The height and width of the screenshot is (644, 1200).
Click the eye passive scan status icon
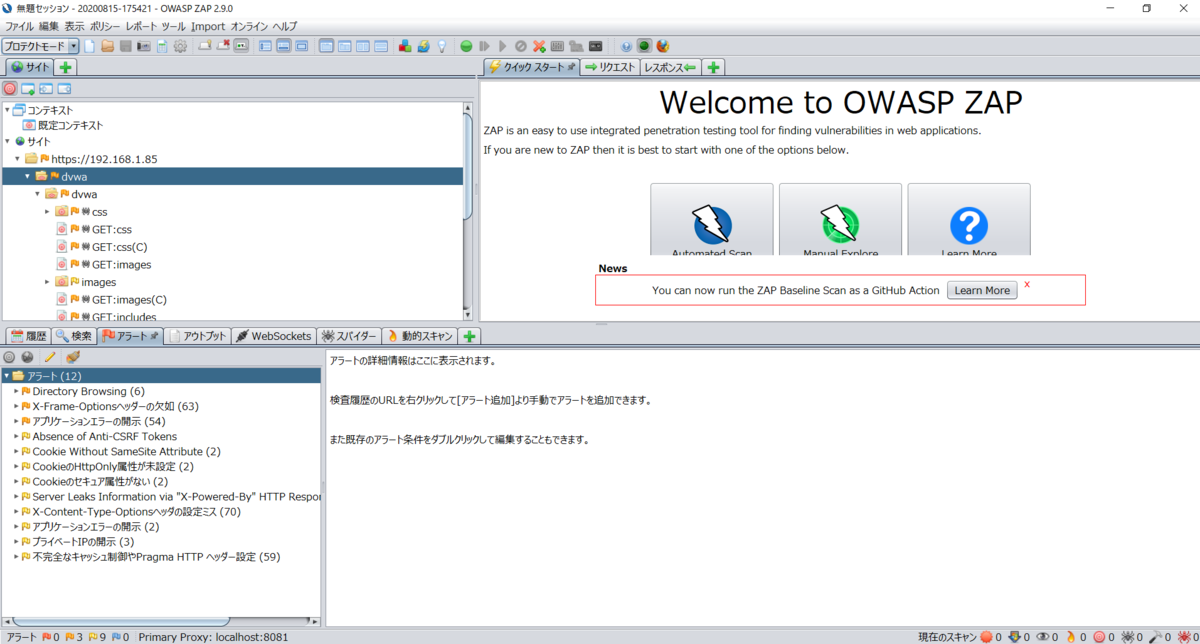[x=1042, y=636]
